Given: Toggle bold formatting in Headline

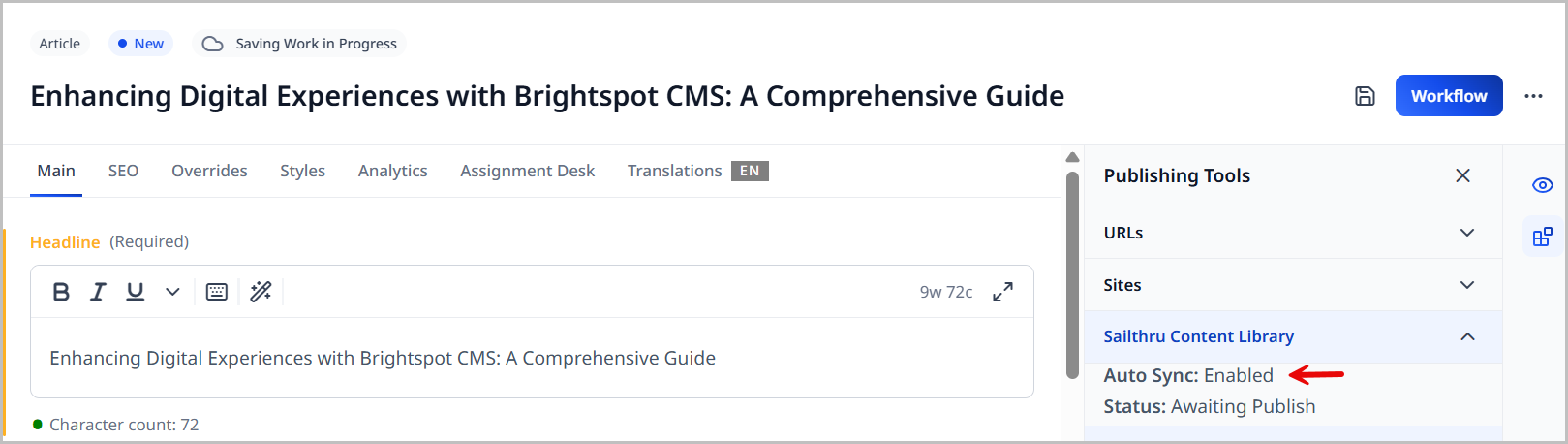Looking at the screenshot, I should coord(61,292).
